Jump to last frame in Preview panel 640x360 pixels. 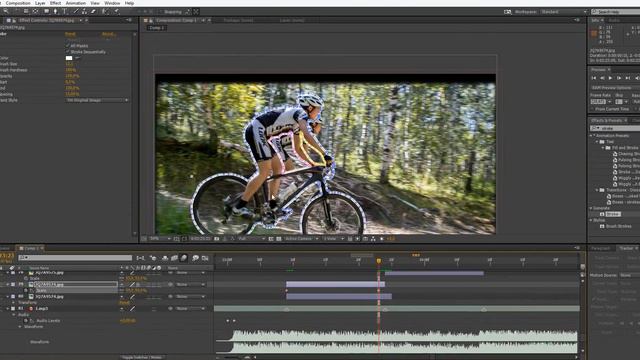tap(628, 78)
